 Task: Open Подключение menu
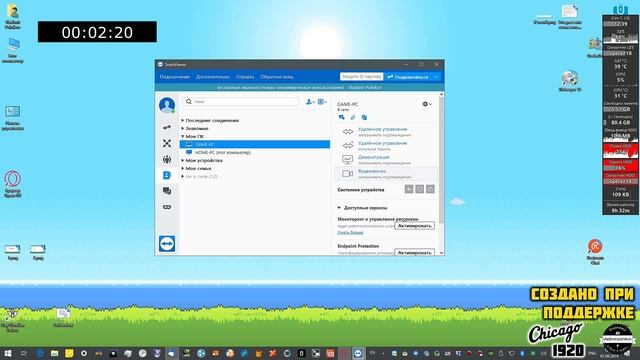pyautogui.click(x=175, y=77)
